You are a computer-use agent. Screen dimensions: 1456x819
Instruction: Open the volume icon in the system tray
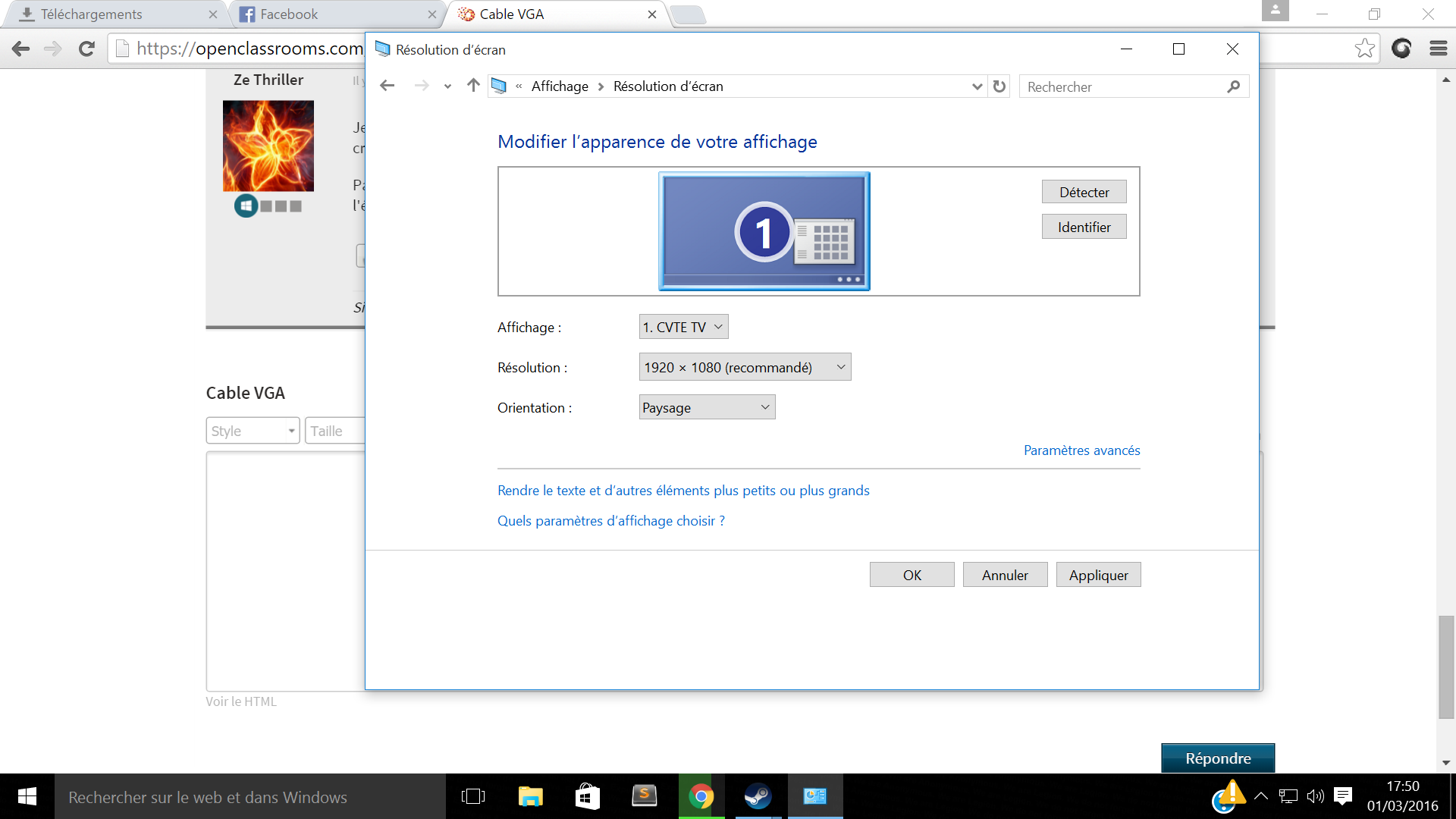(1315, 796)
